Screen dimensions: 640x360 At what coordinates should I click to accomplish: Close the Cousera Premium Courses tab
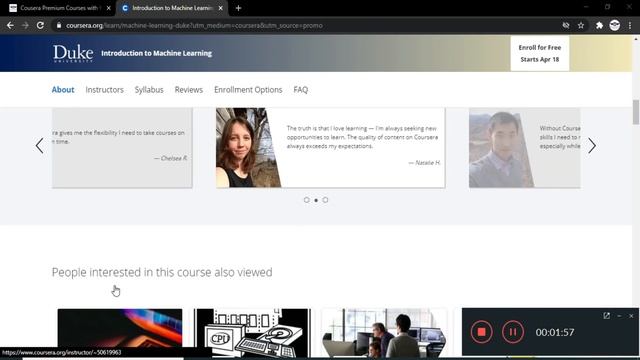(x=109, y=8)
